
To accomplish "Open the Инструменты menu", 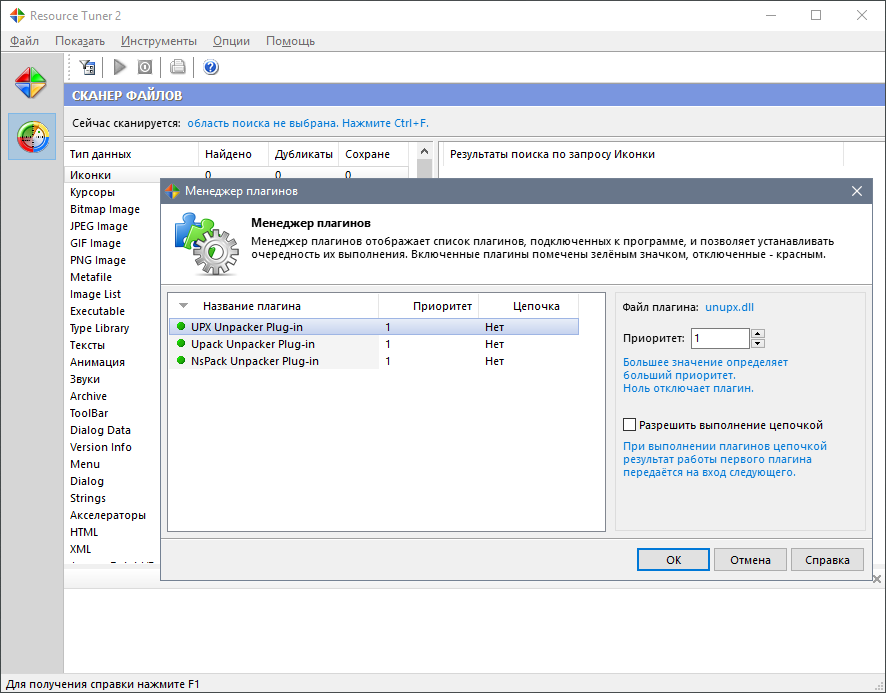I will click(x=159, y=41).
